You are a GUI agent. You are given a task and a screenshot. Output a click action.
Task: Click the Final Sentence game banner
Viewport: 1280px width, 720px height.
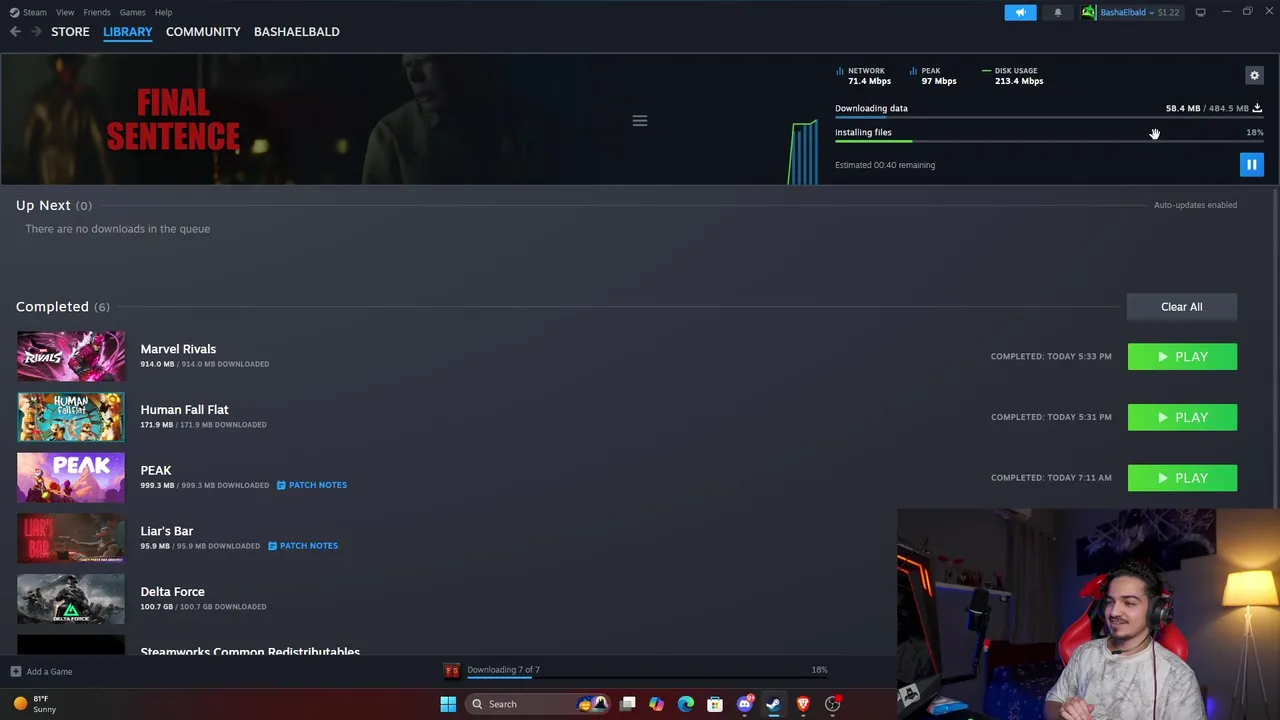173,119
